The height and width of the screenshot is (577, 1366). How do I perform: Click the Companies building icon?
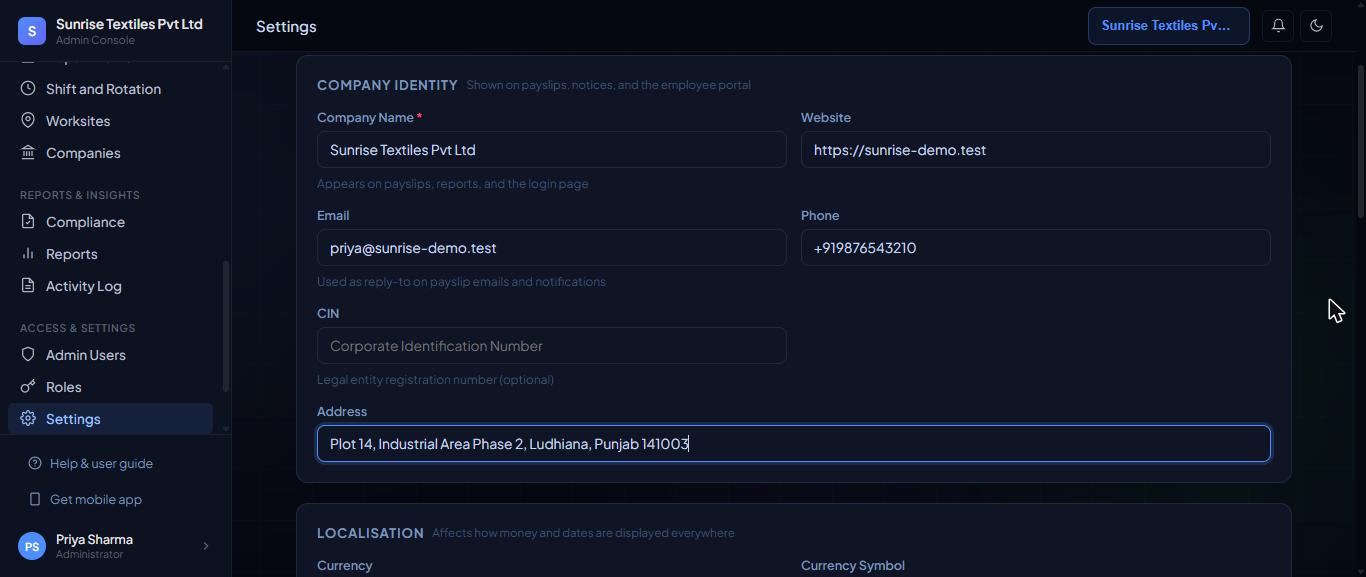[x=28, y=153]
